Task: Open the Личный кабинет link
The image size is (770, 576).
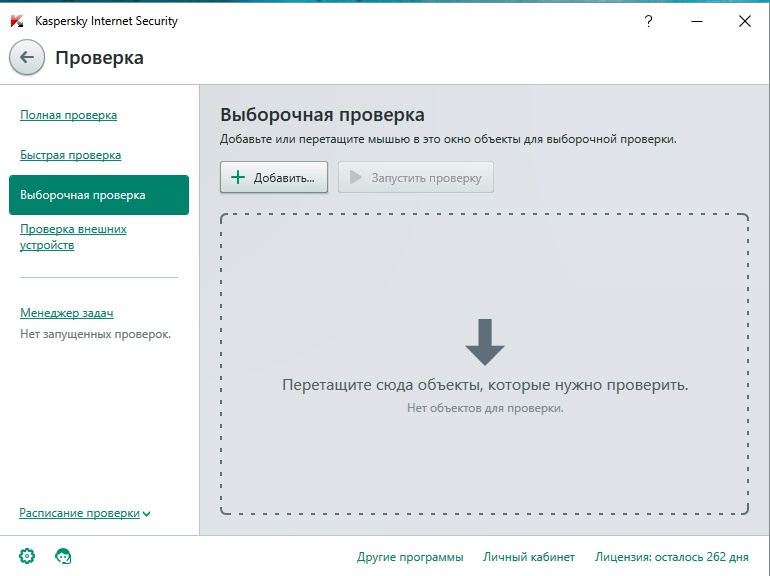Action: pyautogui.click(x=528, y=557)
